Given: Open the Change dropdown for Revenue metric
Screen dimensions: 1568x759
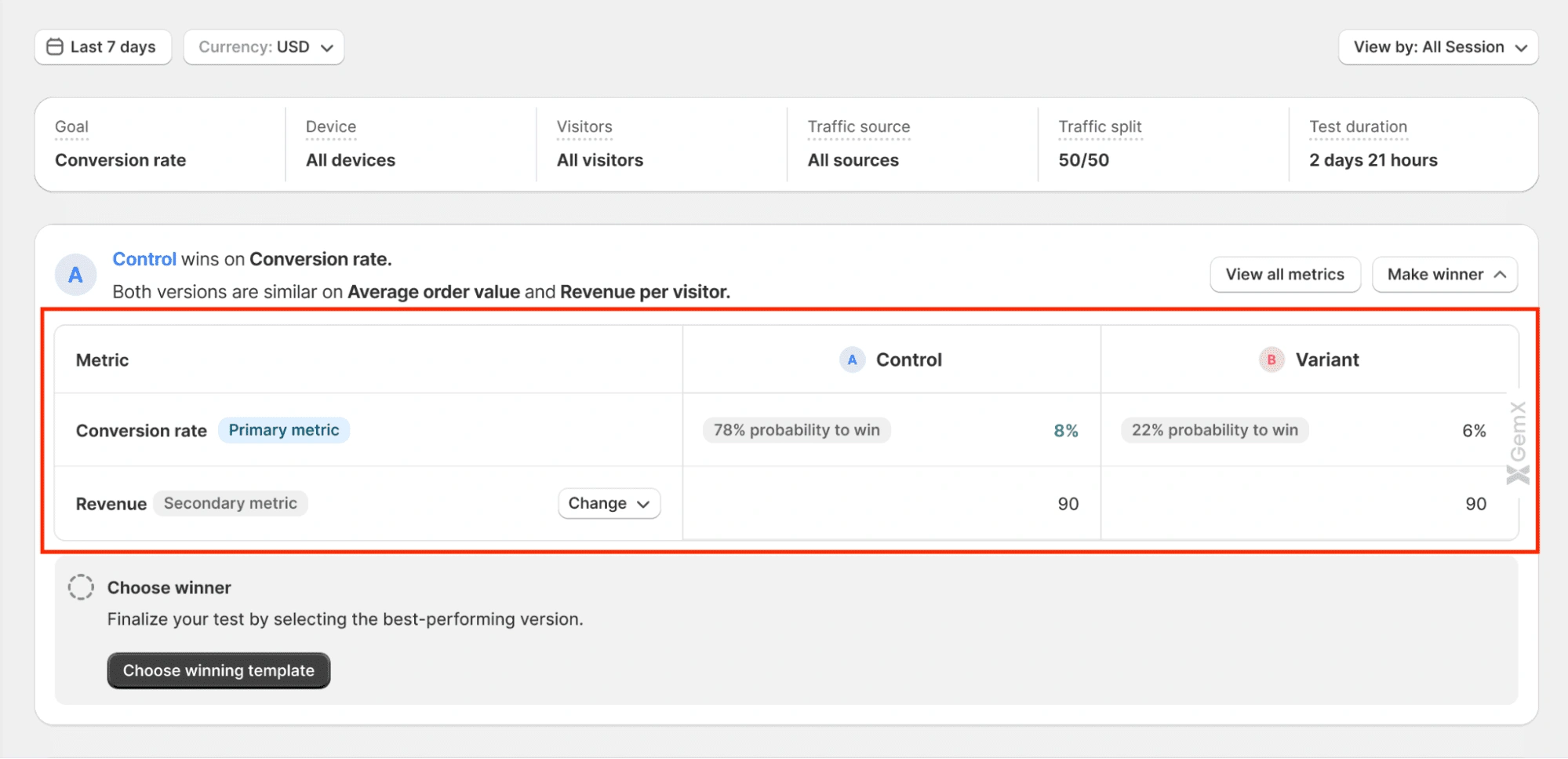Looking at the screenshot, I should click(609, 503).
